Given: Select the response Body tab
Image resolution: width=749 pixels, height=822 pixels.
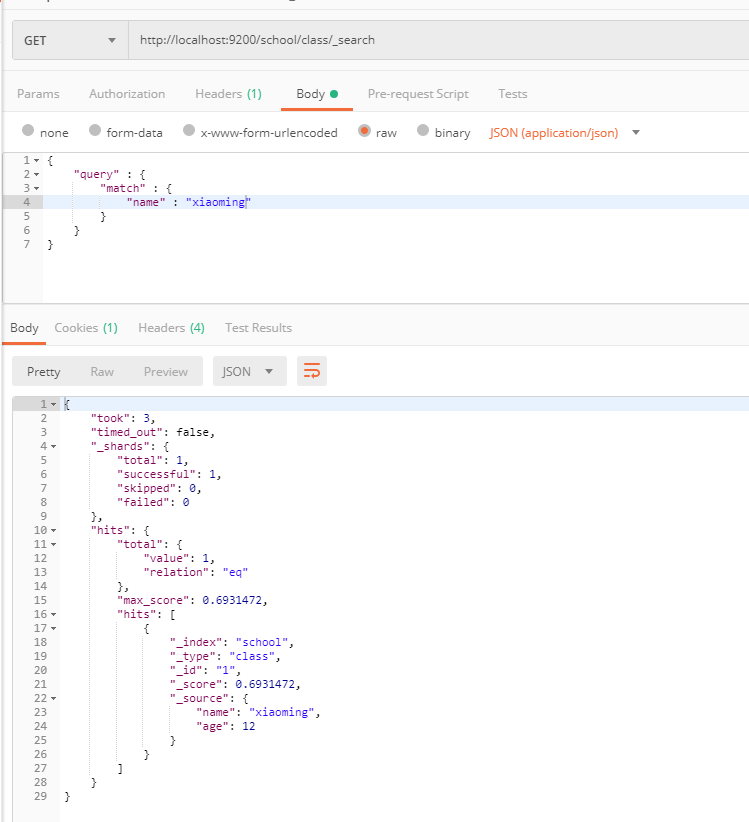Looking at the screenshot, I should [x=24, y=328].
